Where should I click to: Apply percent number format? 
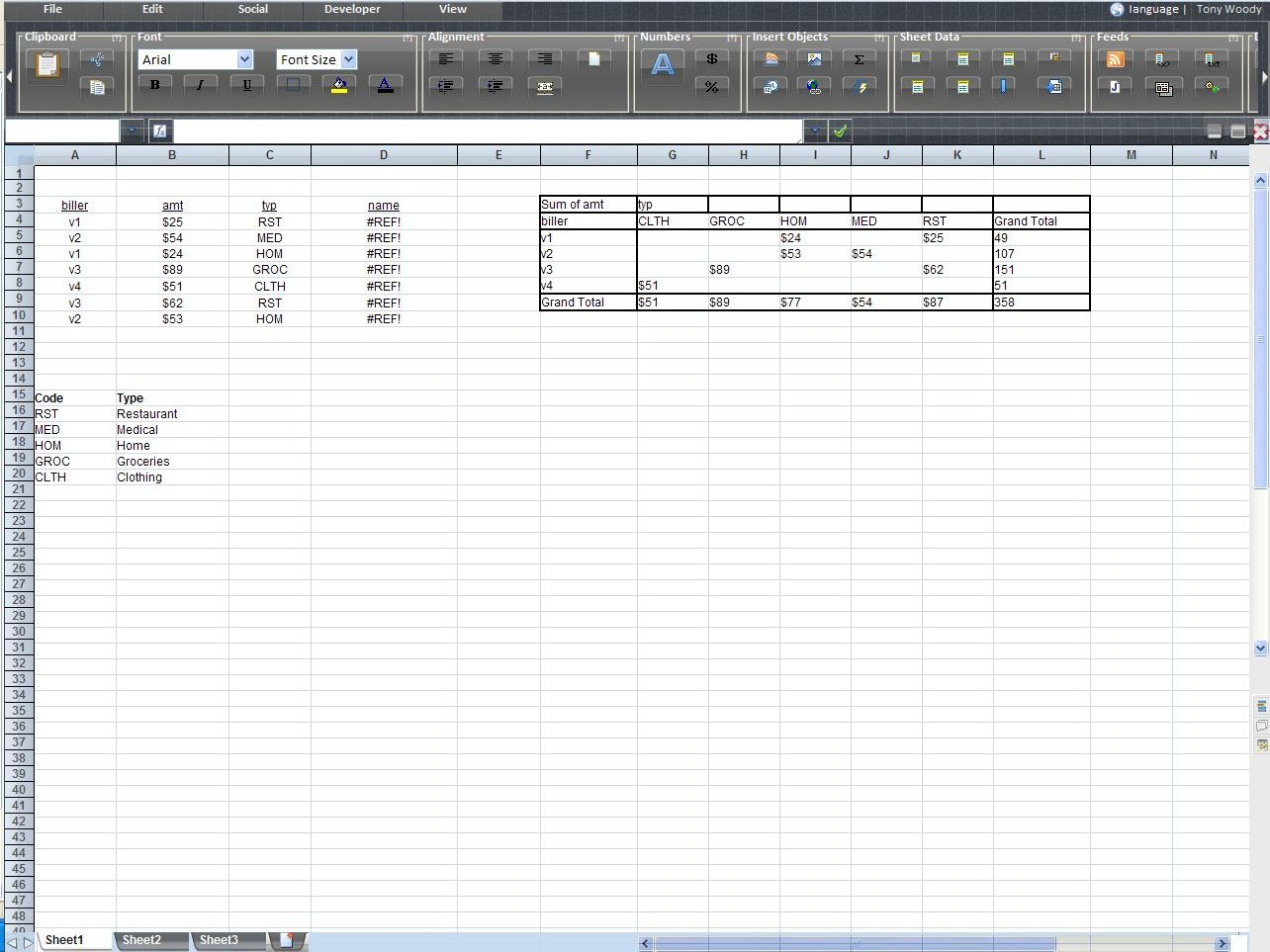click(711, 87)
